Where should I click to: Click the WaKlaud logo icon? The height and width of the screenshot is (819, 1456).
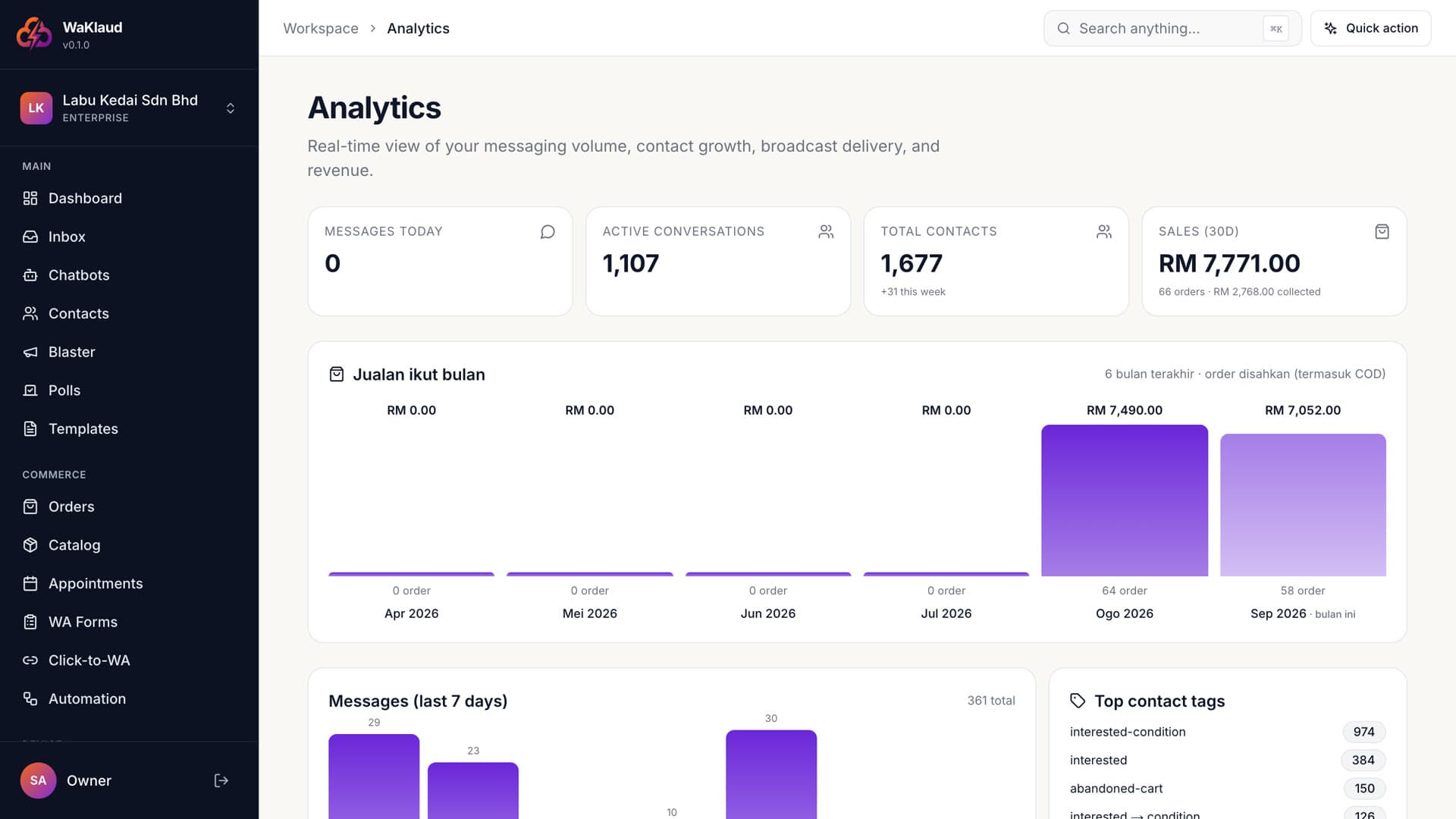(34, 33)
